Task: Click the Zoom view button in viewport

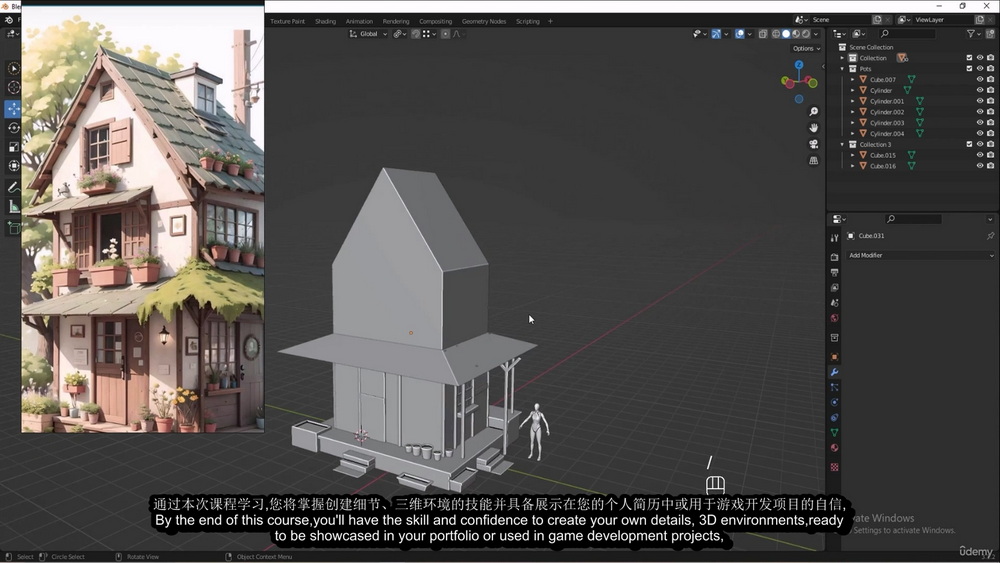Action: coord(814,112)
